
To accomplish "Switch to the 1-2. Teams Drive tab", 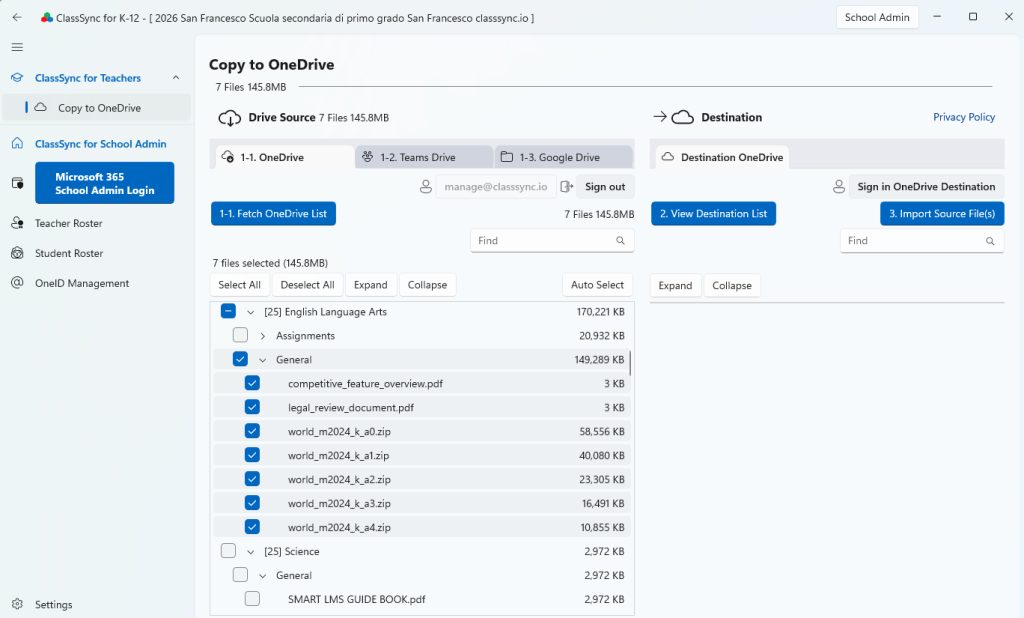I will tap(424, 157).
